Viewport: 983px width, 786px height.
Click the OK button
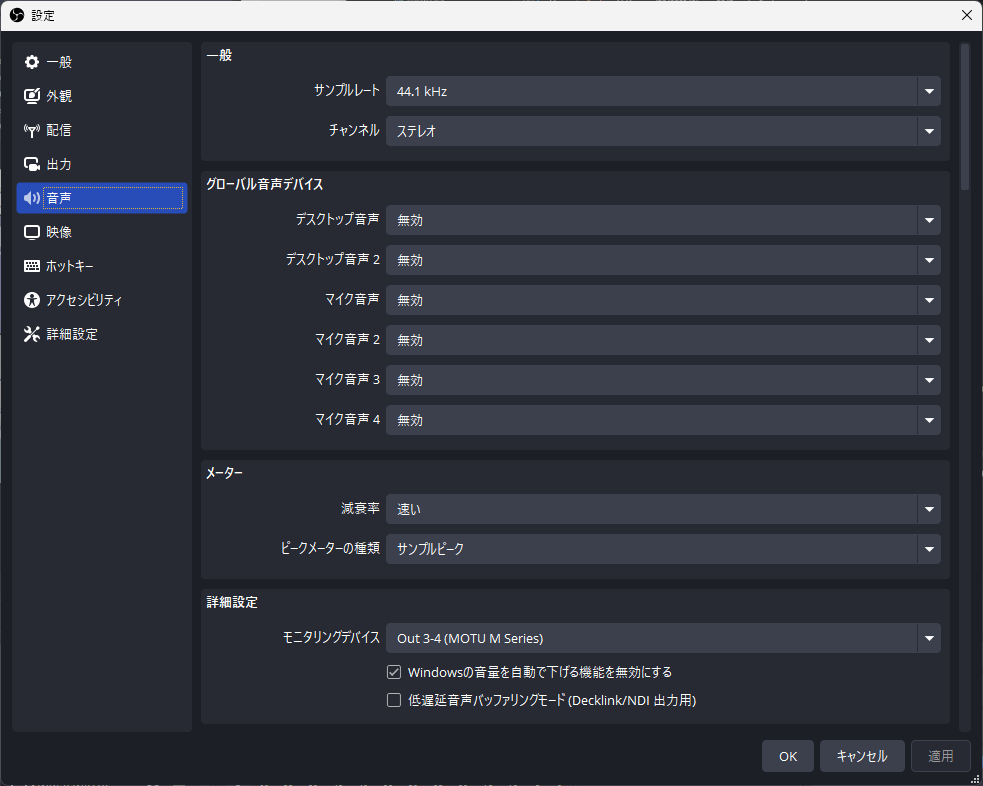787,755
